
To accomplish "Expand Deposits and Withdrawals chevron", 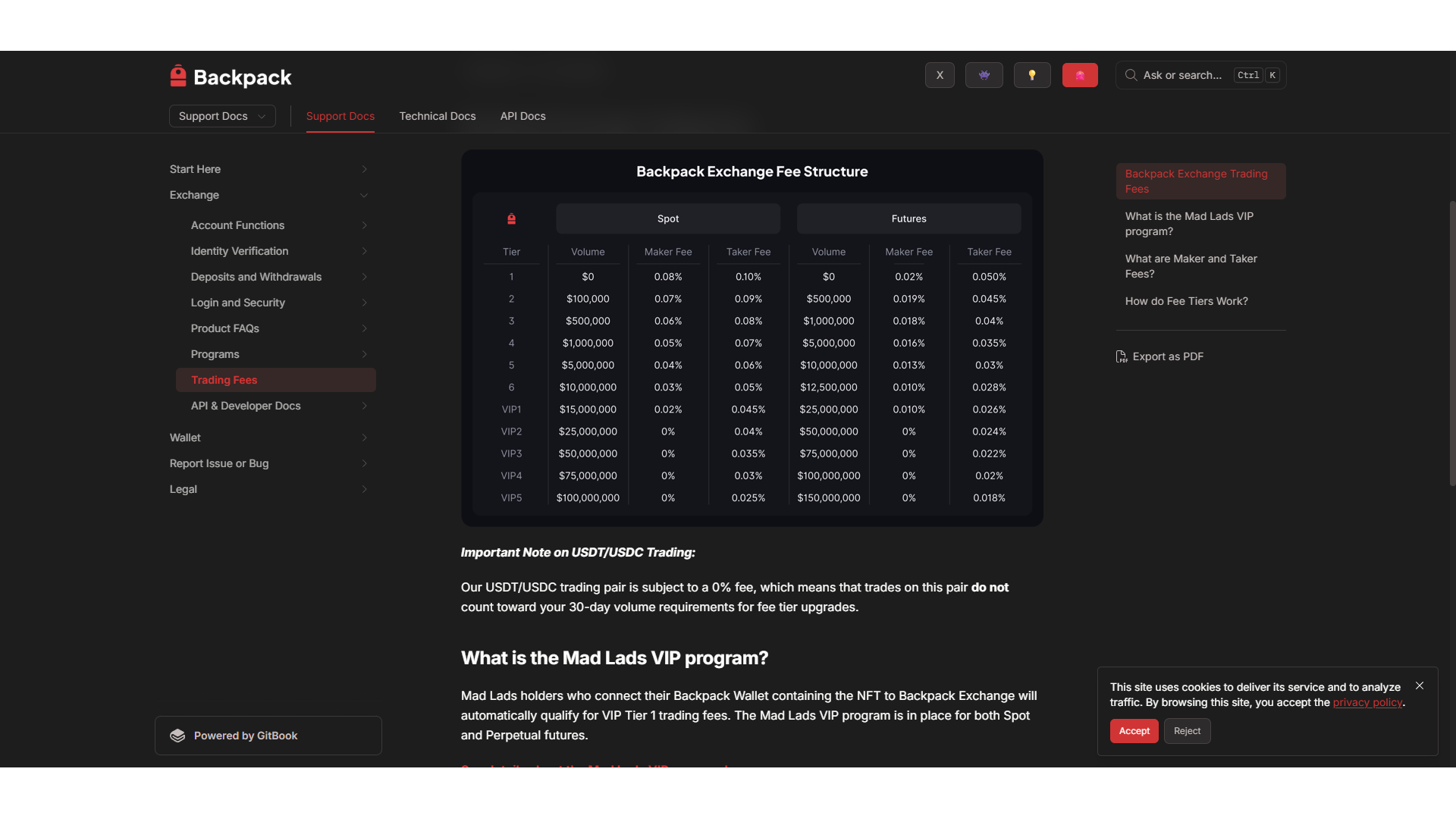I will point(364,277).
